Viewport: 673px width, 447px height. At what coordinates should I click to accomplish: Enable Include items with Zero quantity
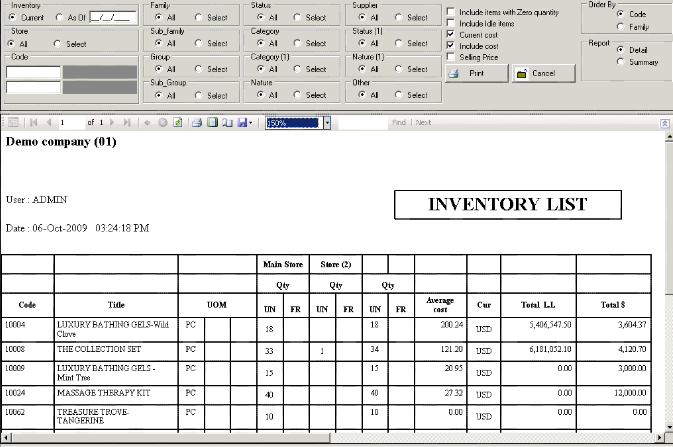[x=451, y=12]
